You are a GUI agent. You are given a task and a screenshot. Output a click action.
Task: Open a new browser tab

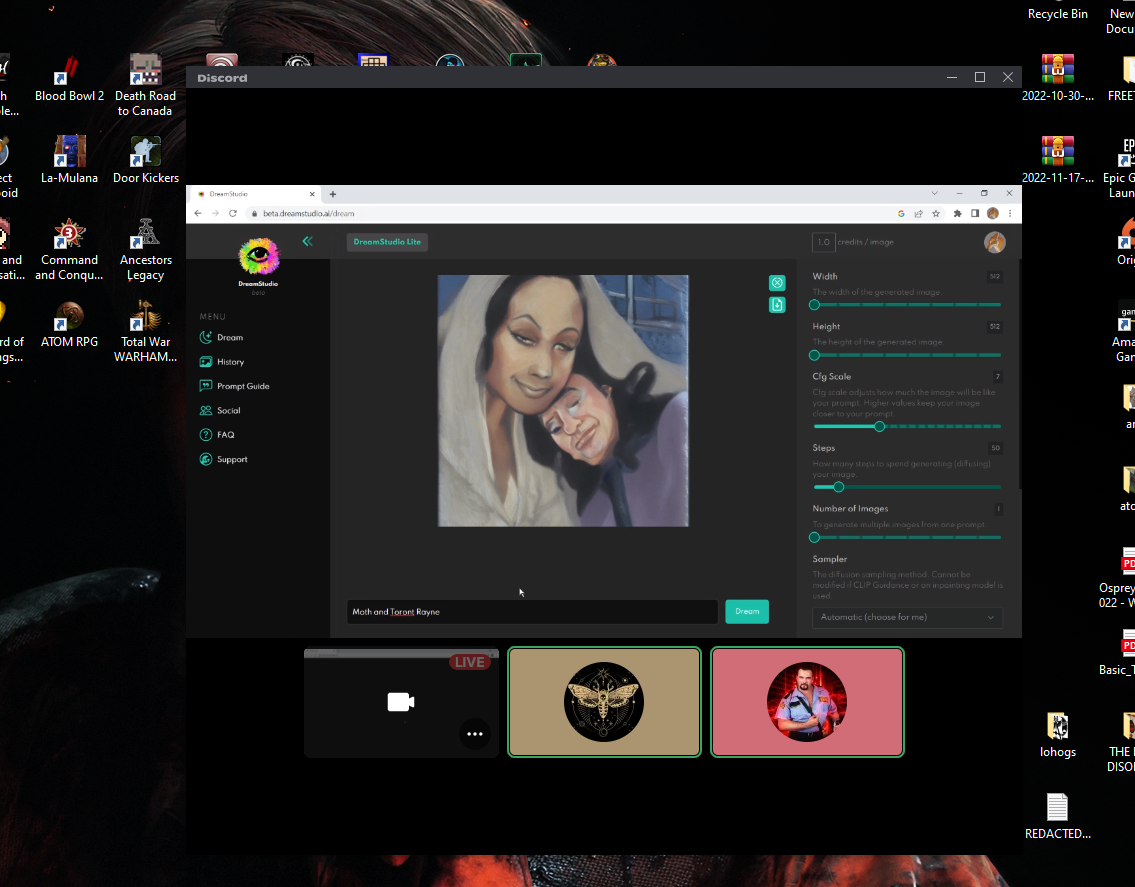(x=333, y=194)
